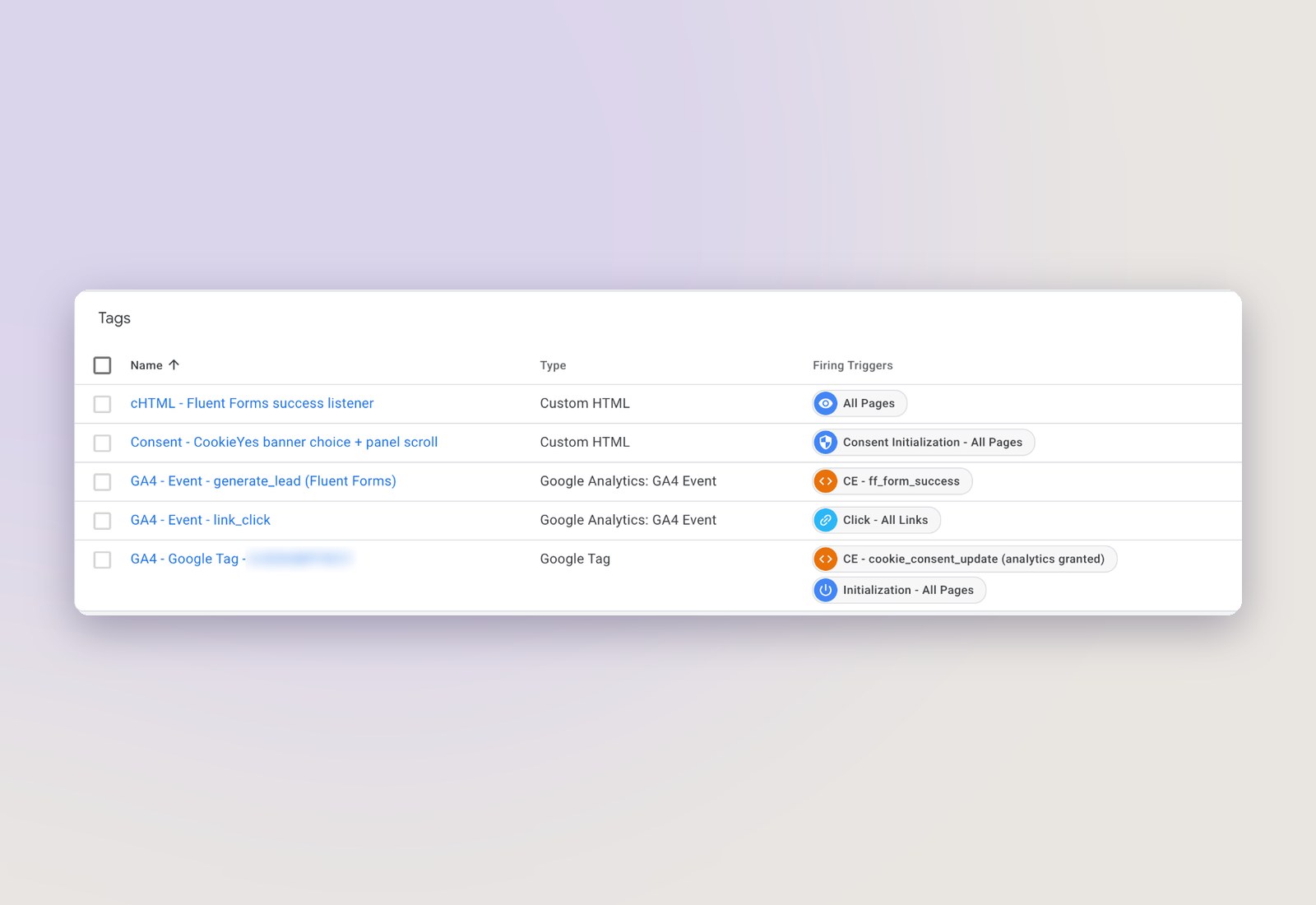Image resolution: width=1316 pixels, height=905 pixels.
Task: Tick the select-all checkbox in header
Action: tap(102, 365)
